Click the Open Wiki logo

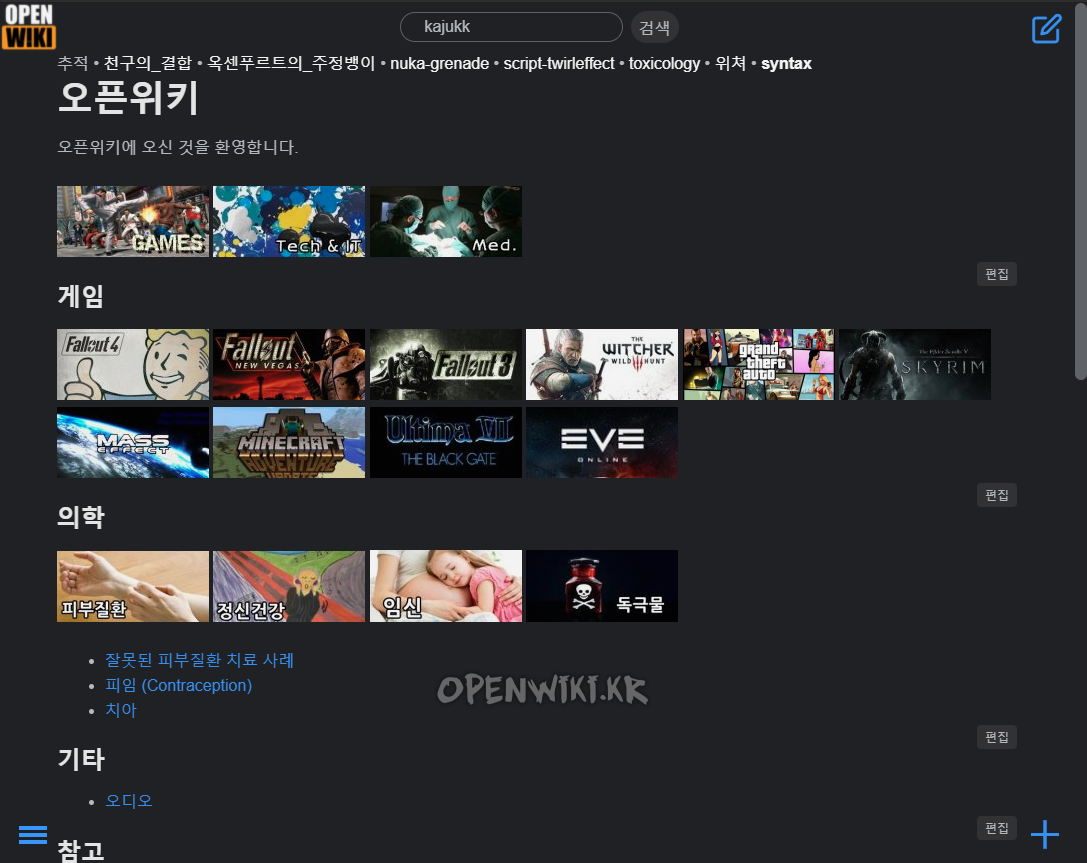click(x=28, y=26)
